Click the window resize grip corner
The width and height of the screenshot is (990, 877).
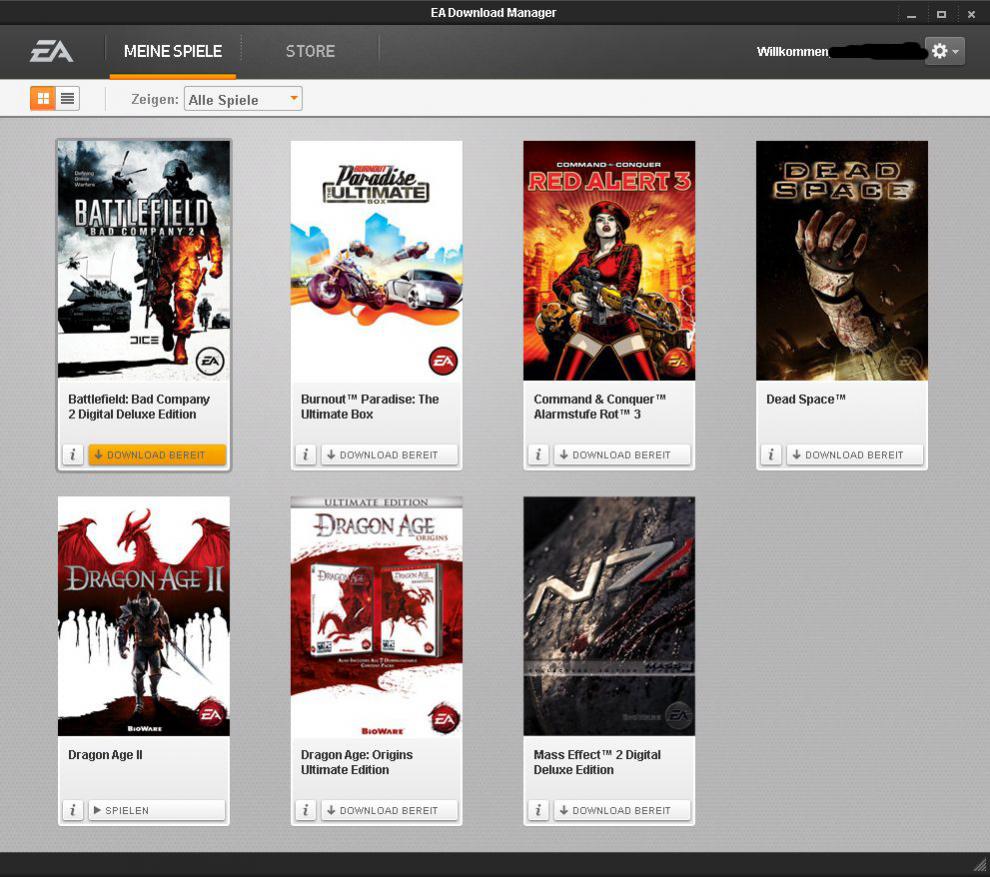tap(981, 866)
